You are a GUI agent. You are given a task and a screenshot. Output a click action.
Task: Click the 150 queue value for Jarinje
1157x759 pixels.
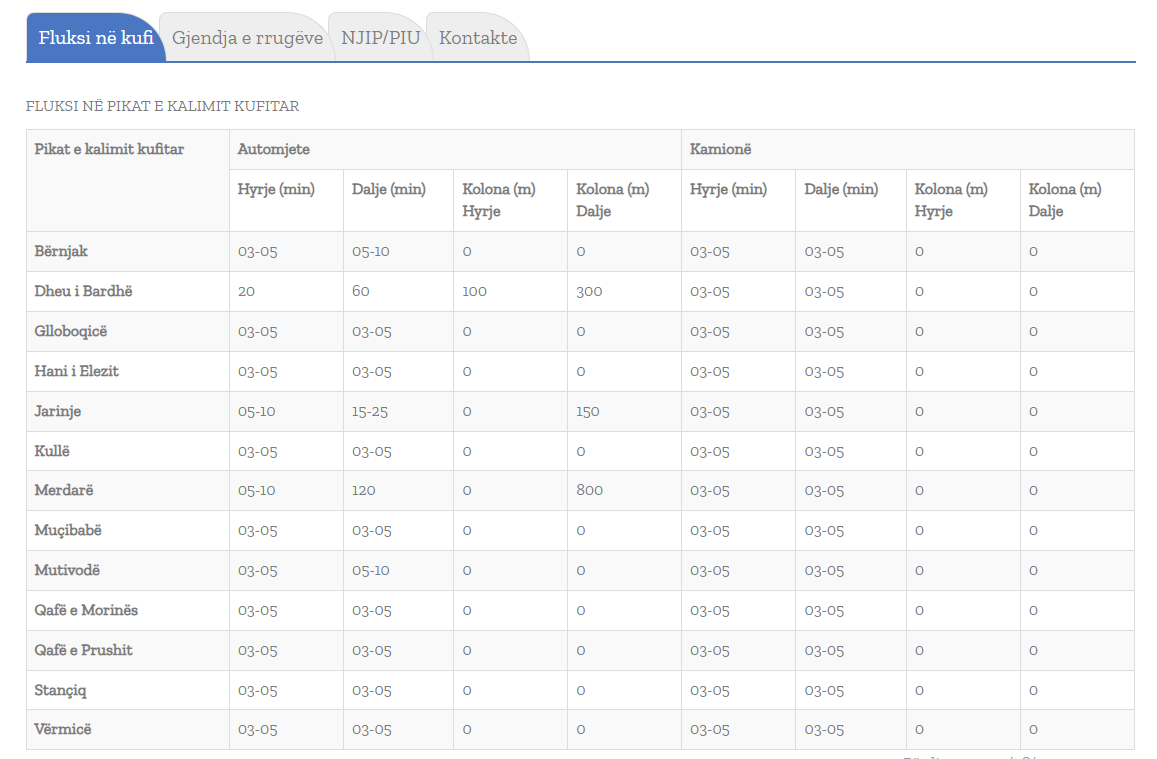pyautogui.click(x=588, y=411)
